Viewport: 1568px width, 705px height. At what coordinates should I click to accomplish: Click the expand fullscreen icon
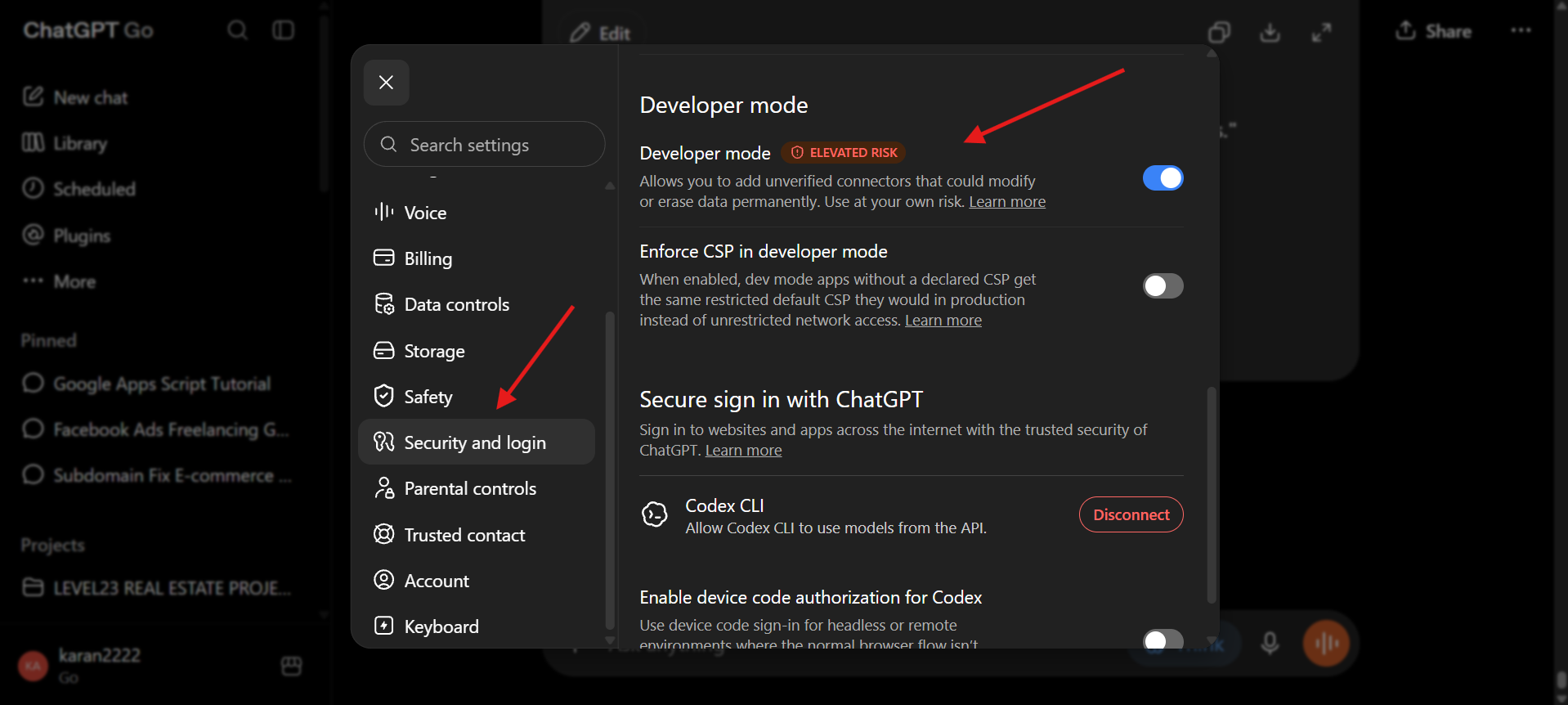point(1321,32)
